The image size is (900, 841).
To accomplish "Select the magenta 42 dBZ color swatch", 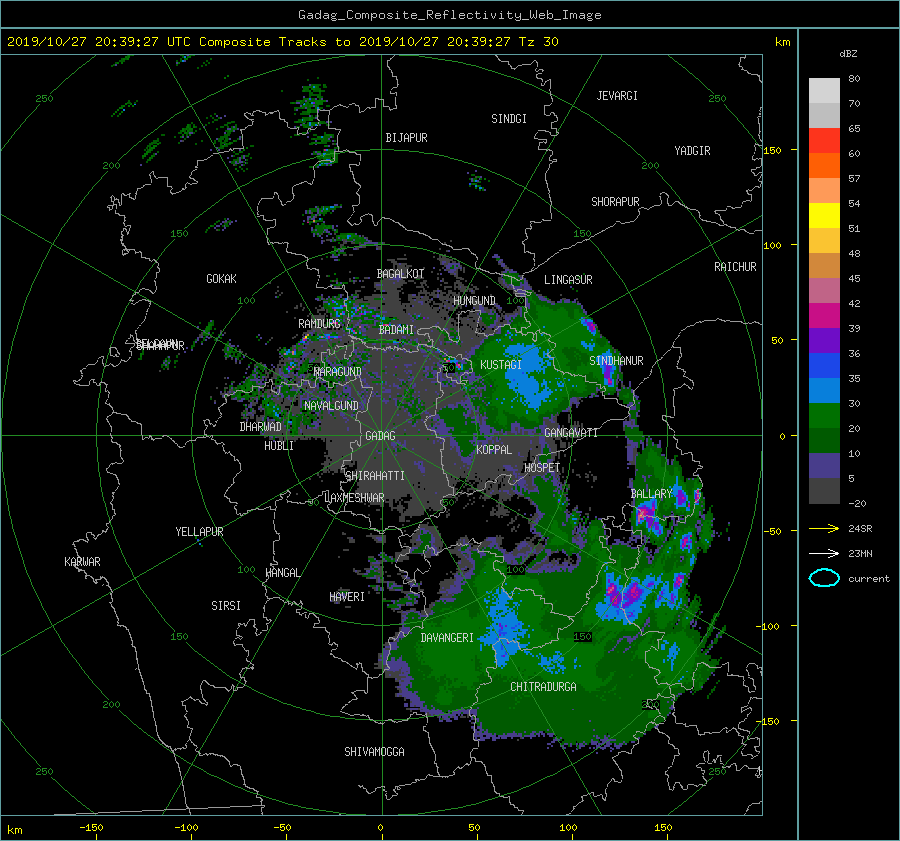I will click(x=824, y=315).
